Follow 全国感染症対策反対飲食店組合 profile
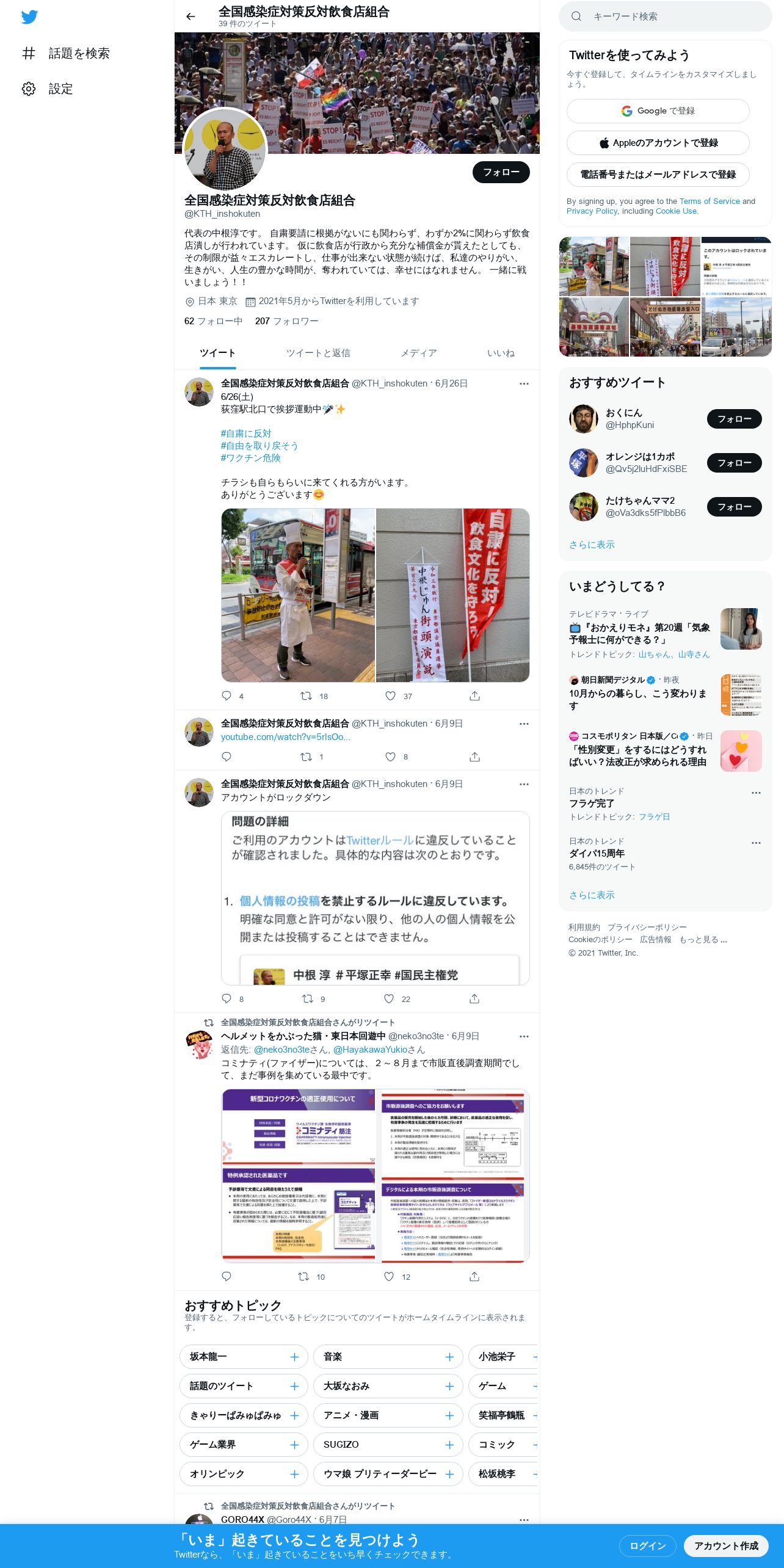 tap(501, 172)
